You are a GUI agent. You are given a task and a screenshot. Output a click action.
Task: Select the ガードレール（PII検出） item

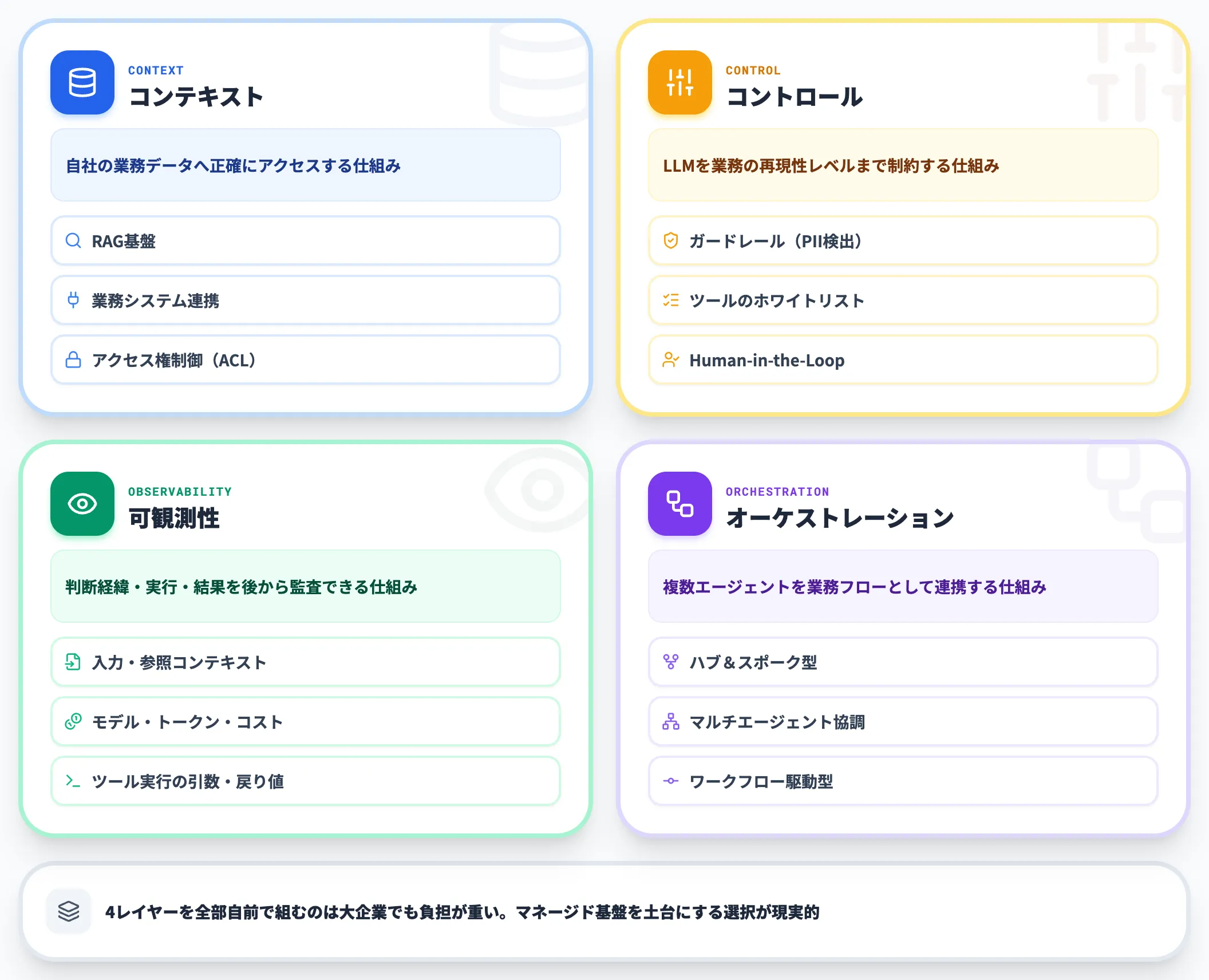(903, 241)
